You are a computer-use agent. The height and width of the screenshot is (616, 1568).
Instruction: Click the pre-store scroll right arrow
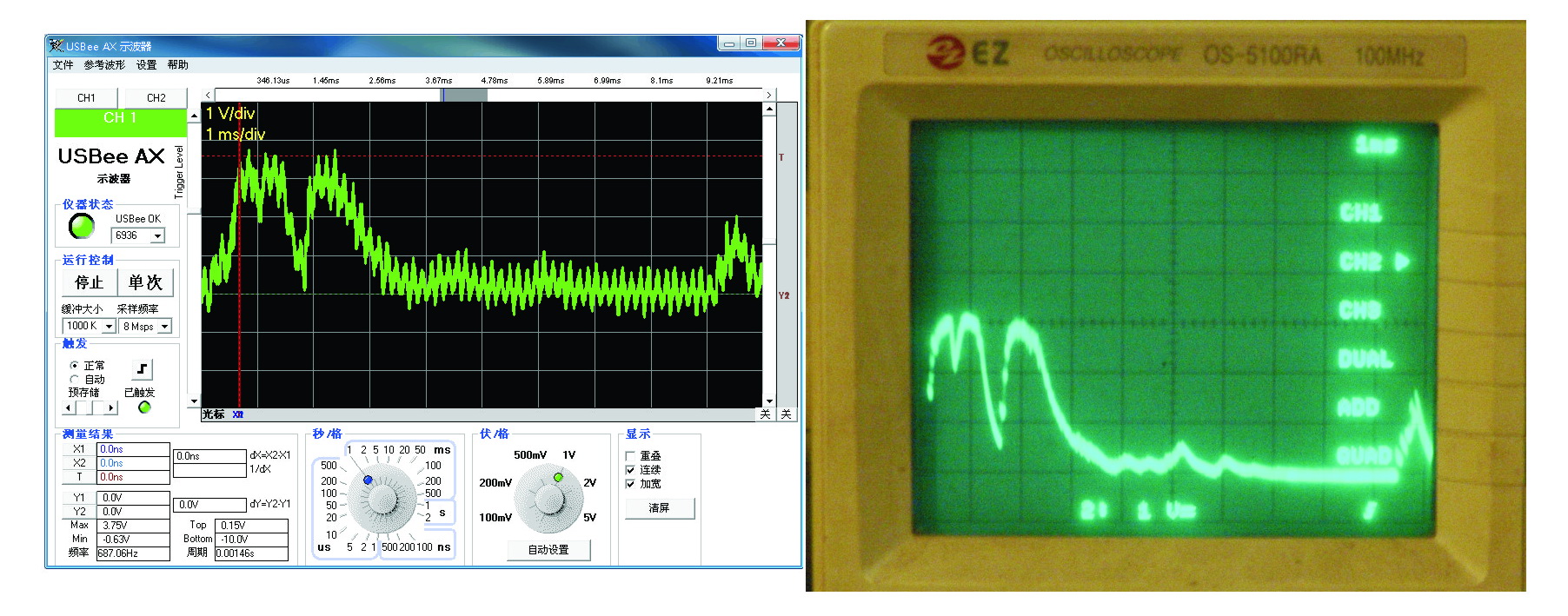pyautogui.click(x=111, y=407)
